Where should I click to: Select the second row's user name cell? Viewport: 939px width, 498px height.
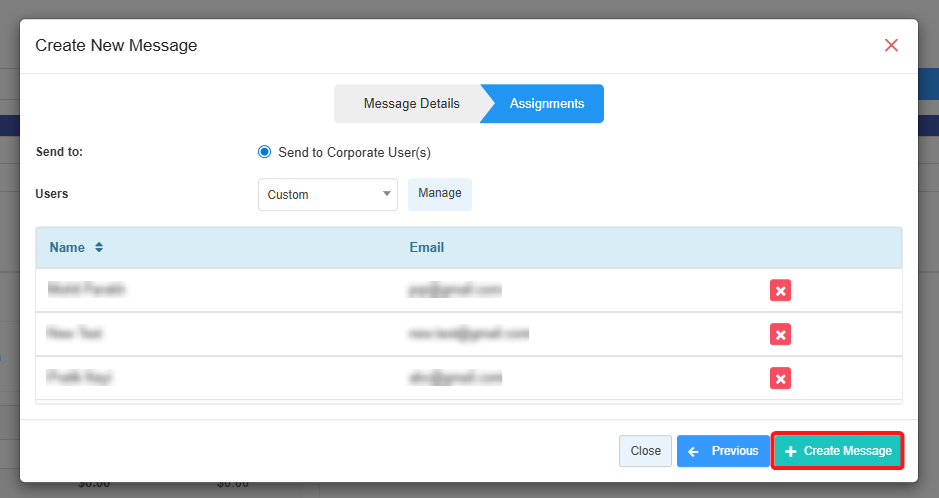[75, 334]
